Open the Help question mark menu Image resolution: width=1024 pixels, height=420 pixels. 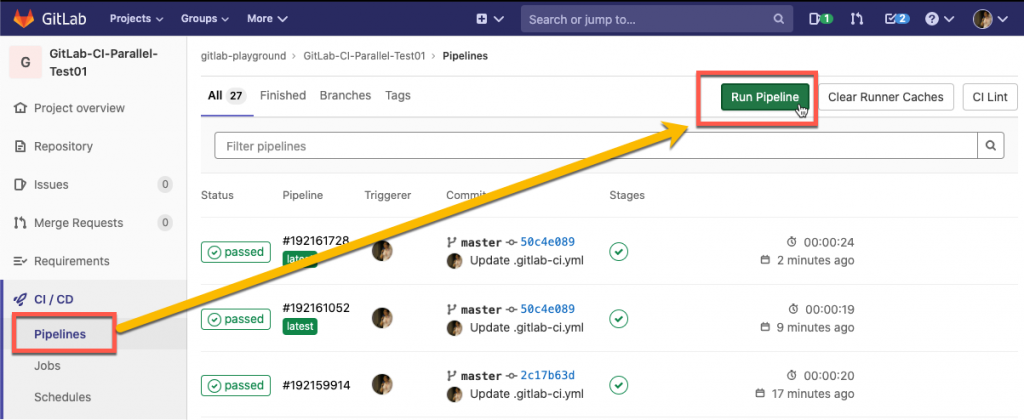[939, 18]
